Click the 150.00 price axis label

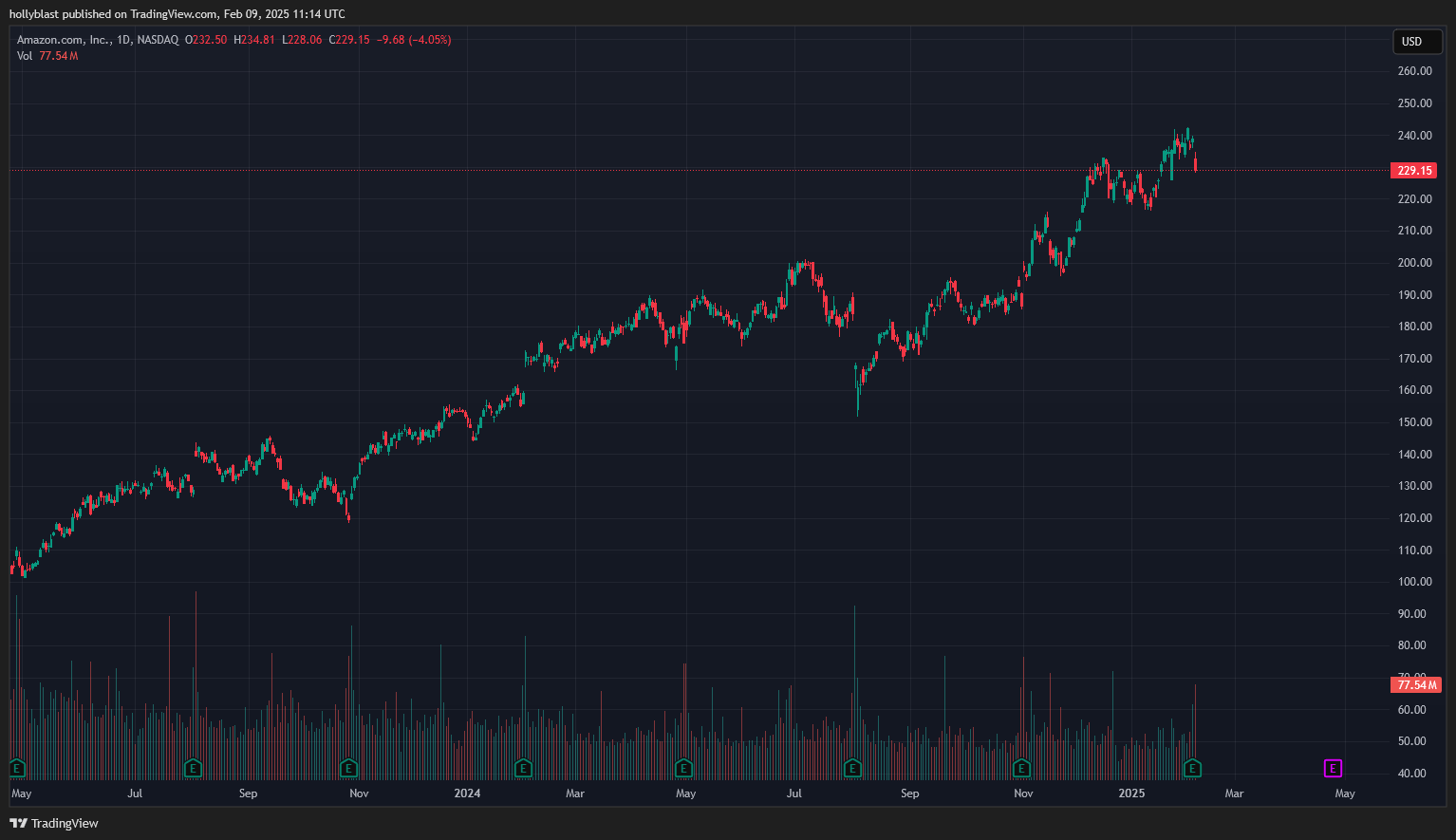pos(1414,422)
